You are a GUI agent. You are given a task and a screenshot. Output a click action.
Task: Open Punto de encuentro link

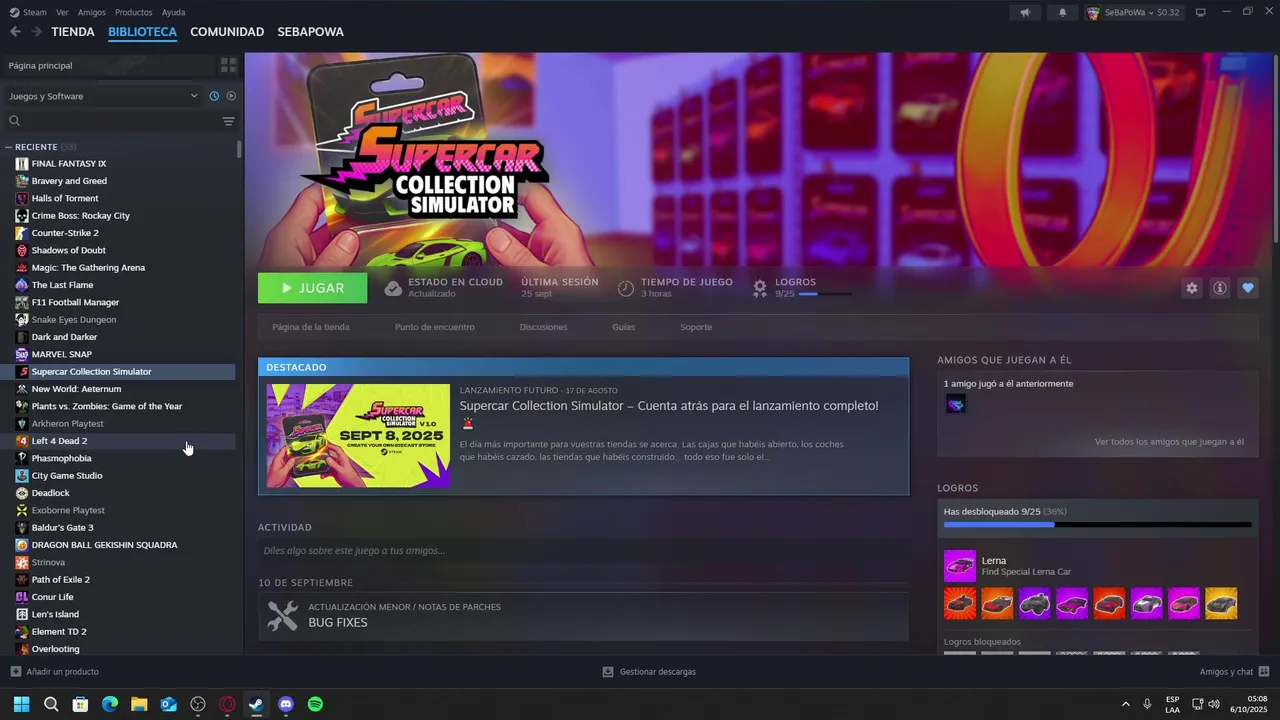(434, 327)
